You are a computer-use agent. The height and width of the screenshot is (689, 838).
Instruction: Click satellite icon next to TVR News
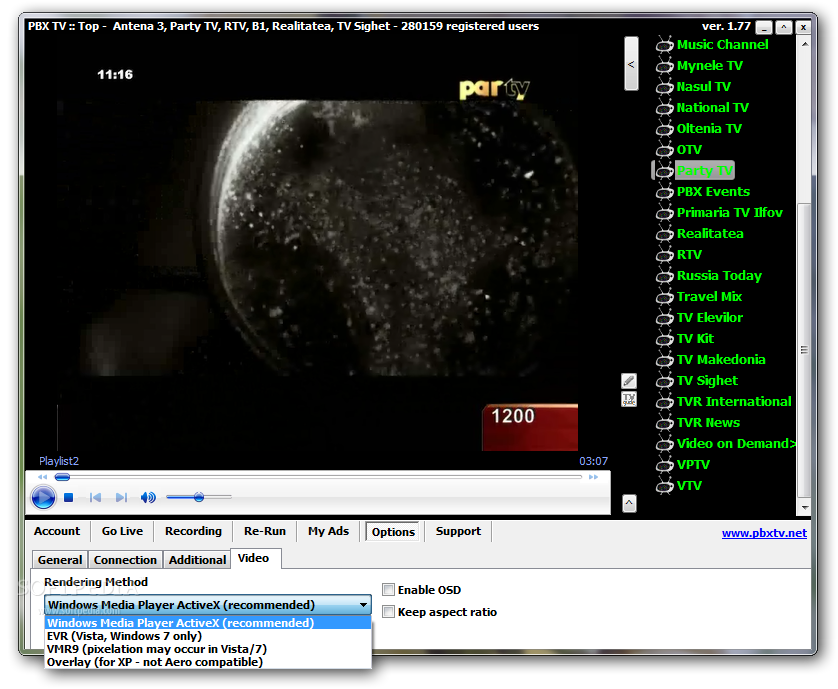pyautogui.click(x=664, y=423)
